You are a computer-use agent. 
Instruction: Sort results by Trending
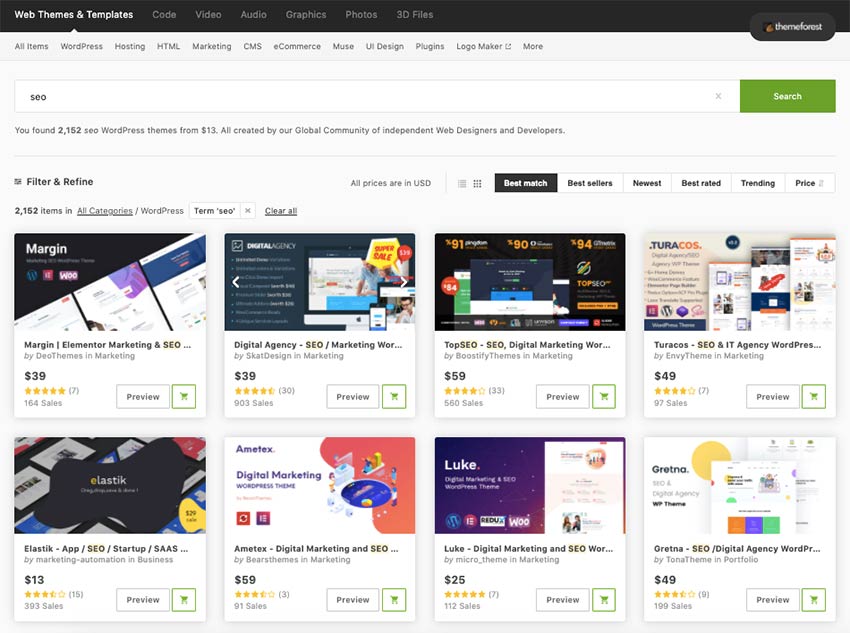click(x=758, y=183)
